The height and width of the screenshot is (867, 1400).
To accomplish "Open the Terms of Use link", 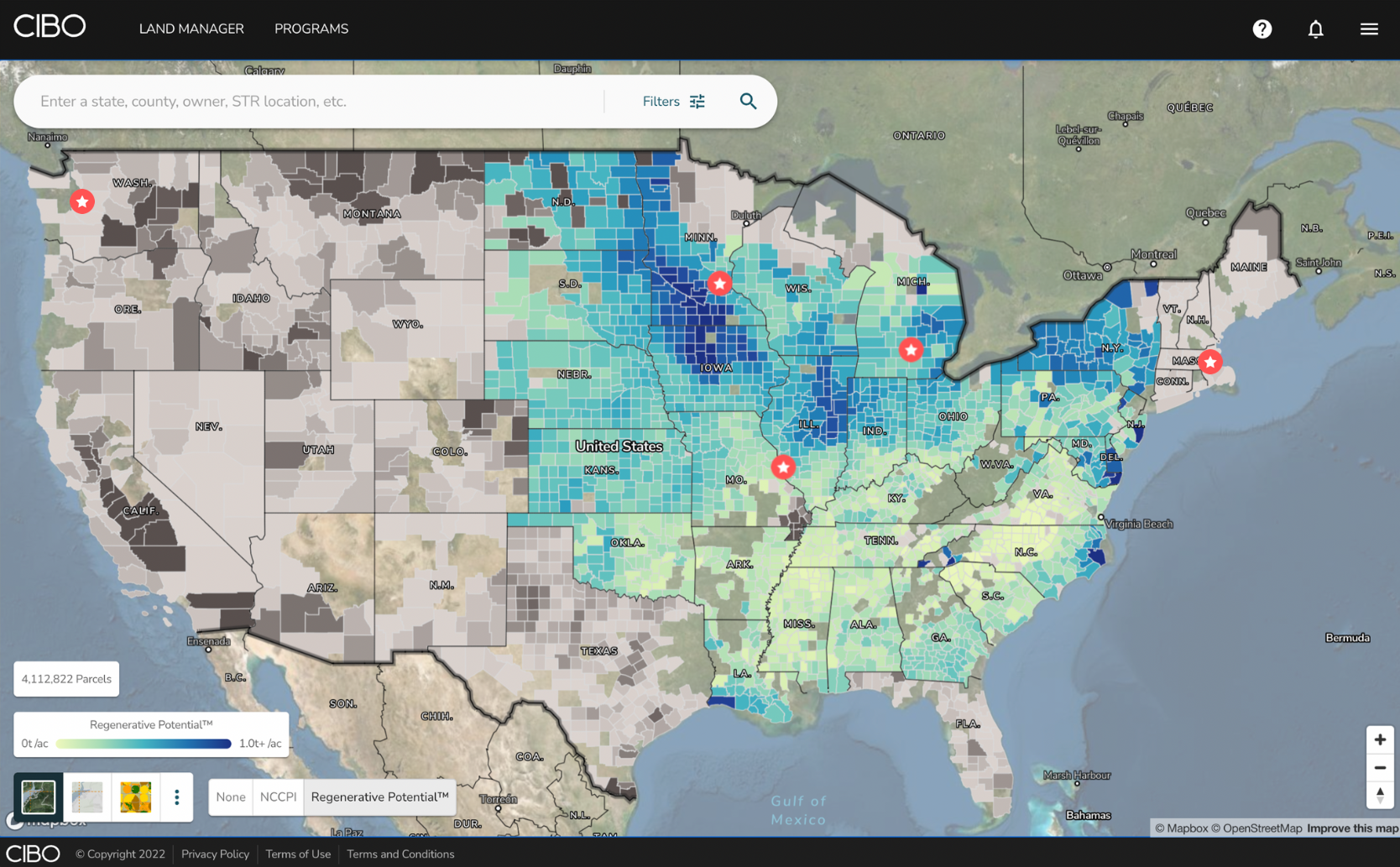I will [x=298, y=854].
